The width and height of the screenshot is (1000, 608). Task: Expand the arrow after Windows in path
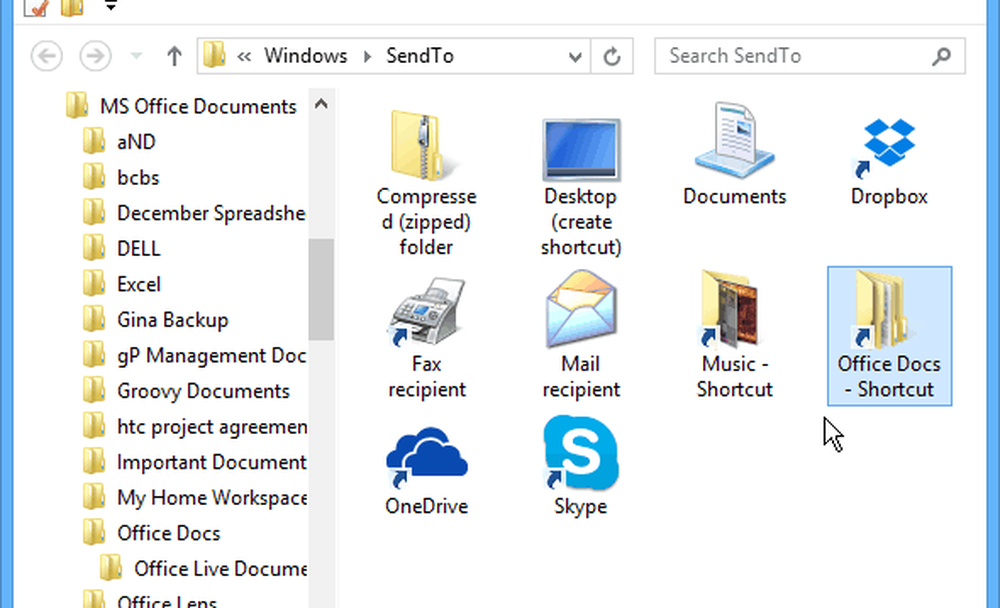pos(367,56)
